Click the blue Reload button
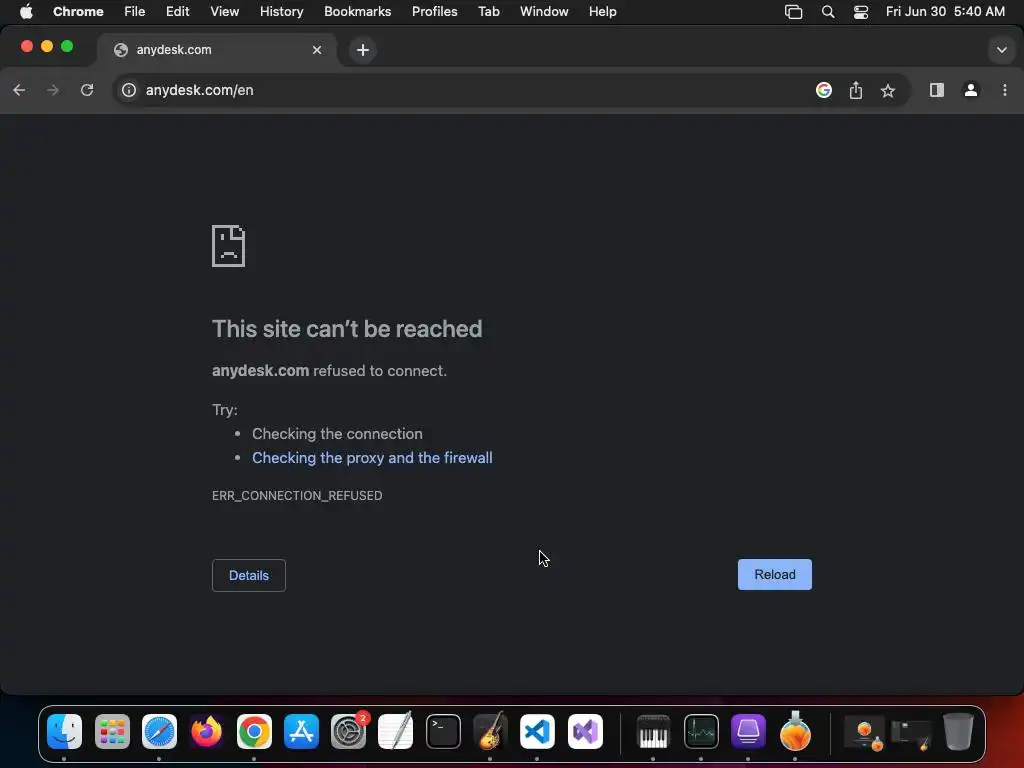The height and width of the screenshot is (768, 1024). tap(775, 575)
